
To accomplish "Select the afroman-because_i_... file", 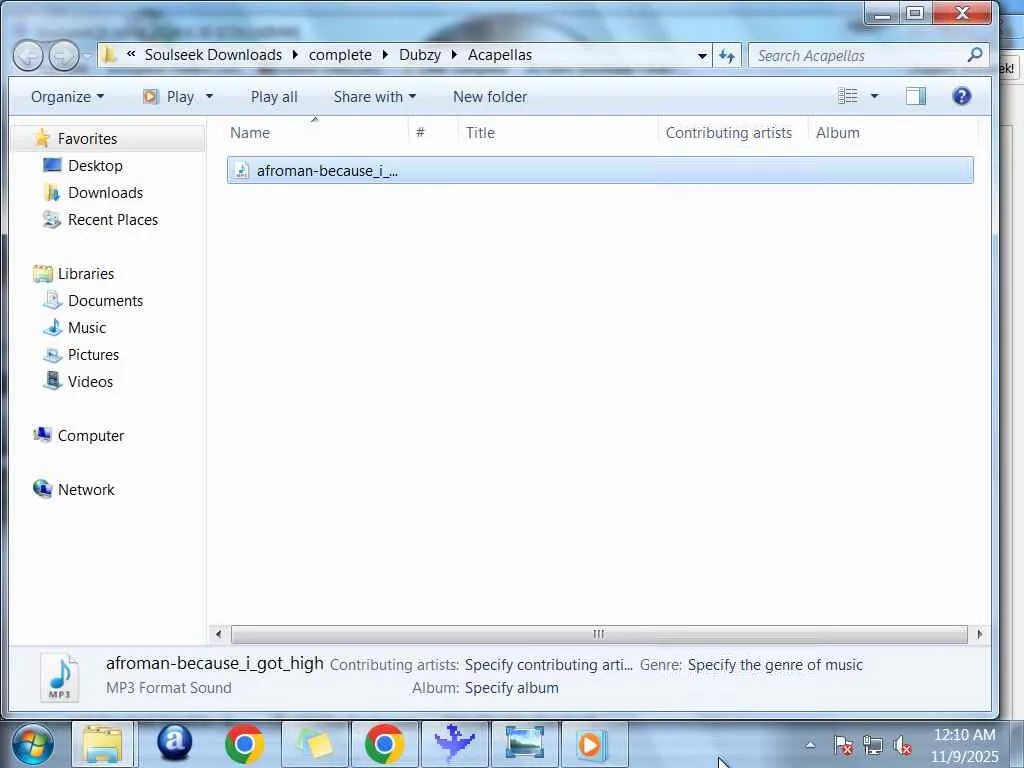I will (600, 170).
